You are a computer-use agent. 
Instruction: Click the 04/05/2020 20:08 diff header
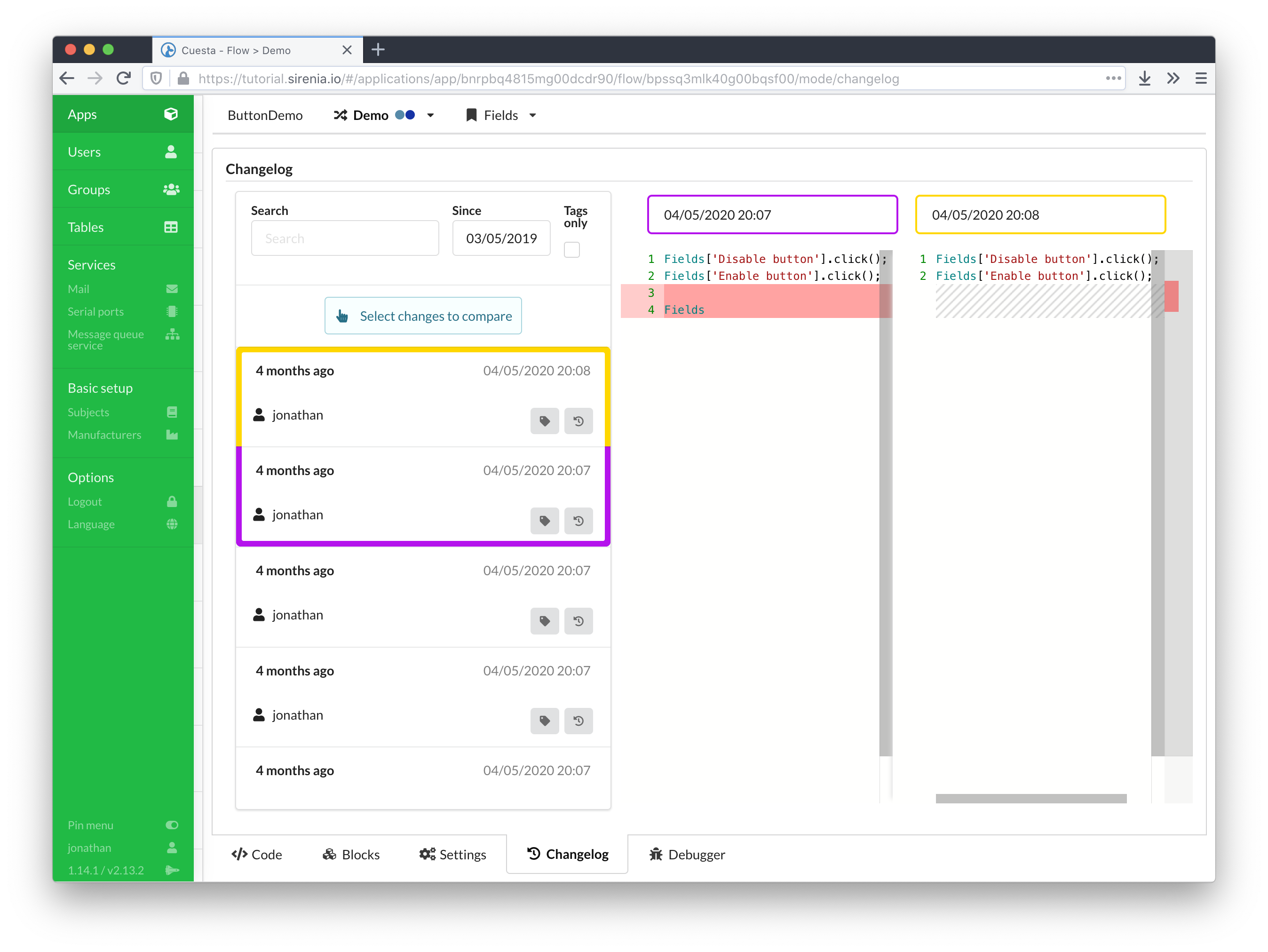pyautogui.click(x=1040, y=214)
